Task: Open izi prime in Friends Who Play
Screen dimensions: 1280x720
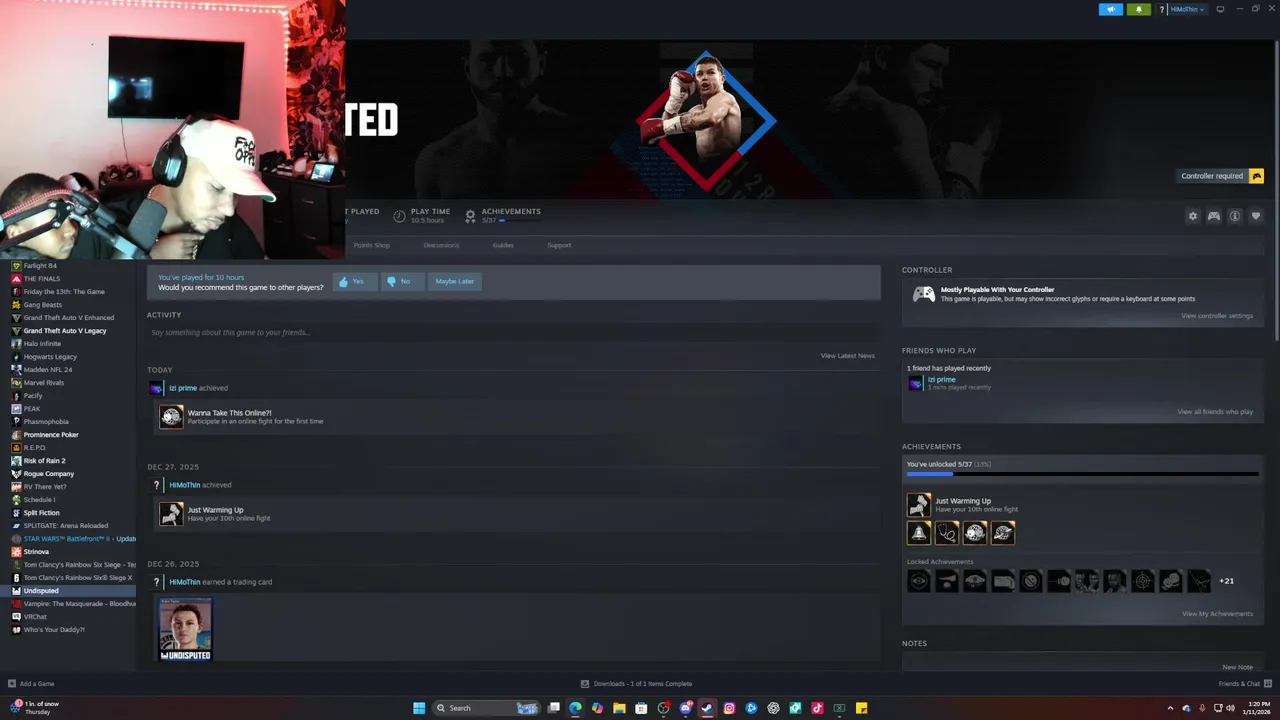Action: pos(941,380)
